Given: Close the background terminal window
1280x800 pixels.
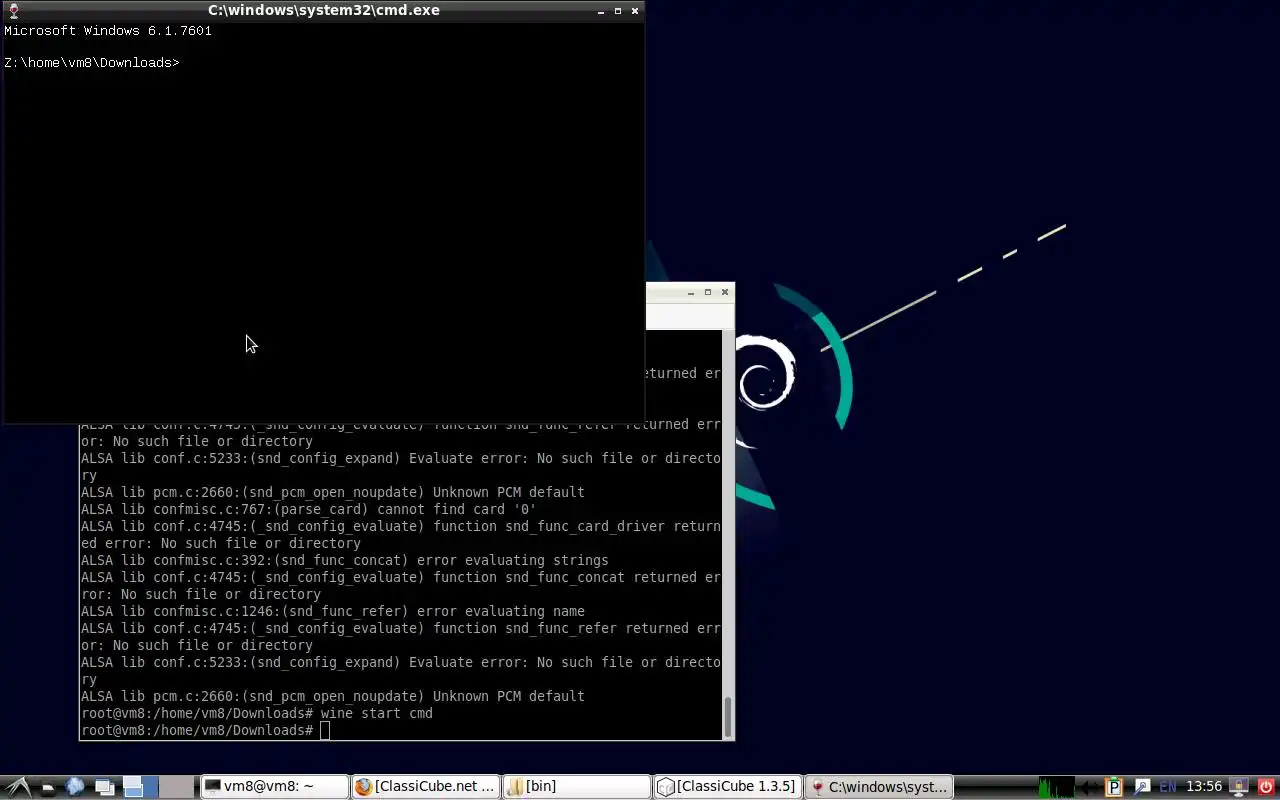Looking at the screenshot, I should [725, 292].
